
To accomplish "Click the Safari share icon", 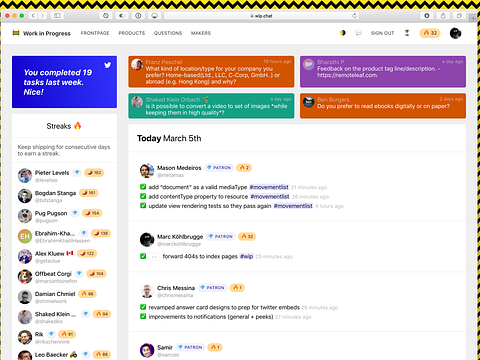I will [x=443, y=16].
